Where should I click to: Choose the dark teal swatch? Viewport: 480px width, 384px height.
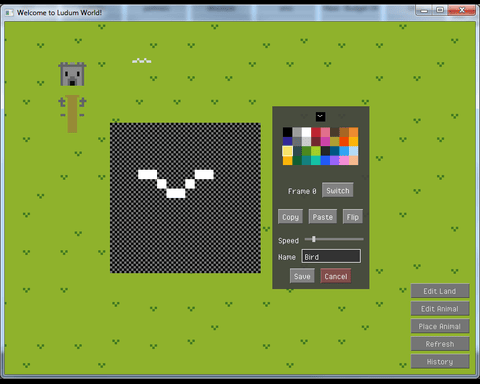(307, 160)
